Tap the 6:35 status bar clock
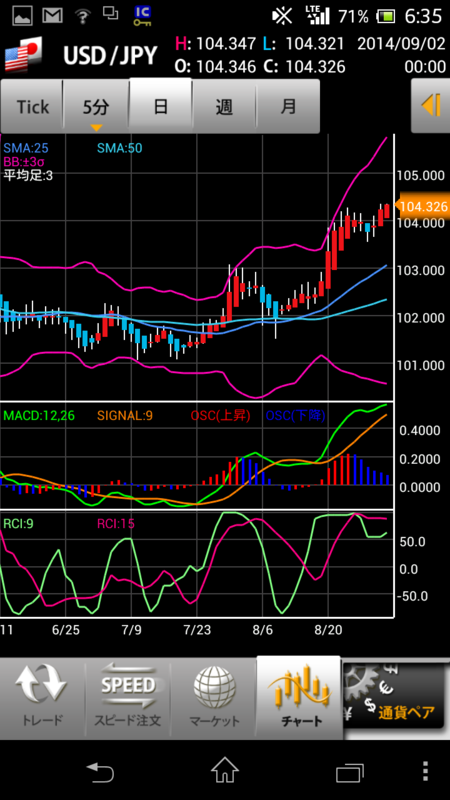The width and height of the screenshot is (450, 800). (423, 16)
